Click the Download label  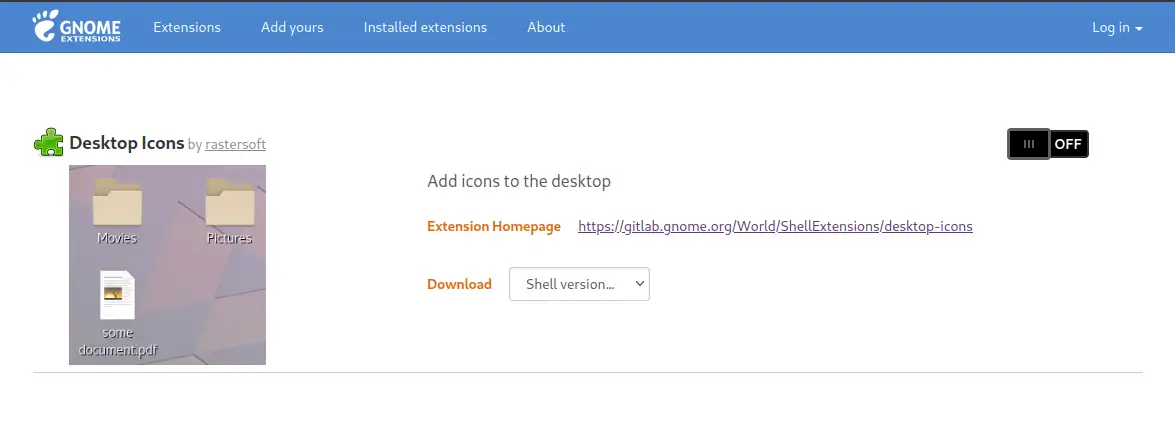point(459,284)
